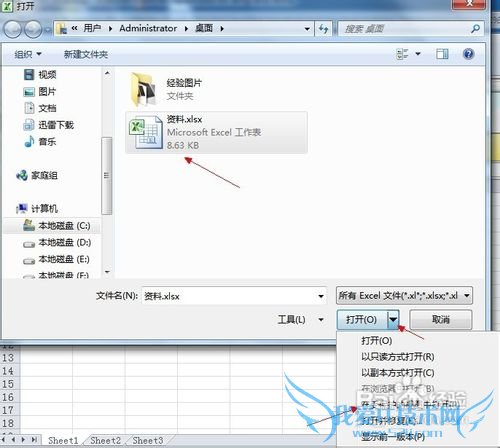The height and width of the screenshot is (448, 500).
Task: Select 计算机 in the navigation pane
Action: (x=37, y=209)
